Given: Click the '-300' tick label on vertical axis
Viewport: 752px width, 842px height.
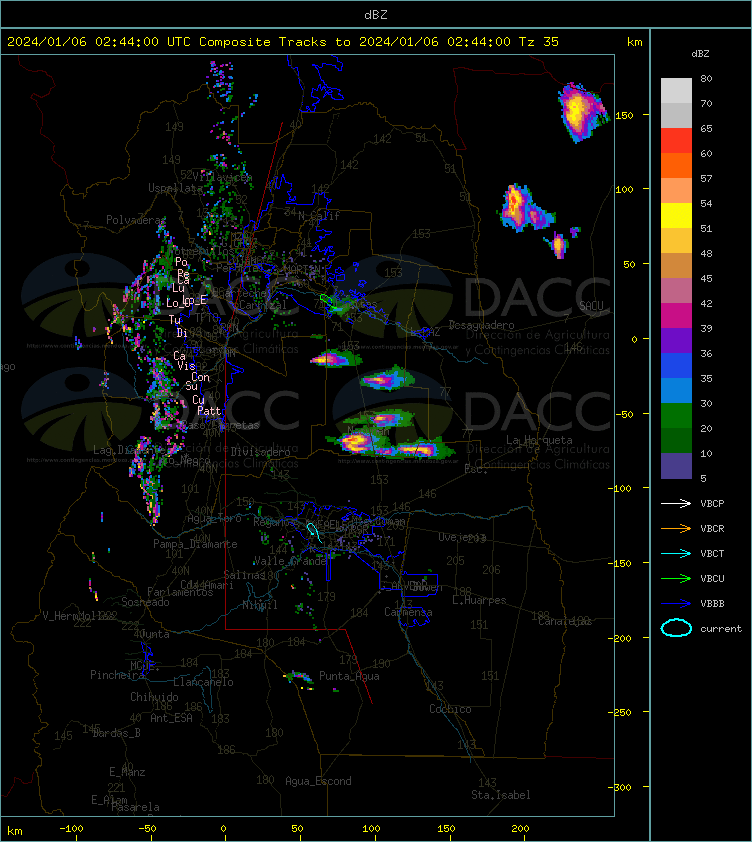Looking at the screenshot, I should click(x=622, y=787).
